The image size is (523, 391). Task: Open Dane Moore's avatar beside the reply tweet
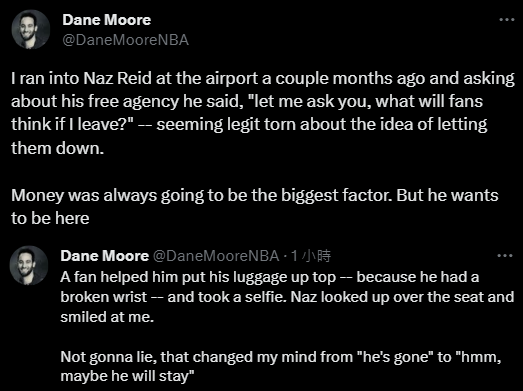click(29, 266)
